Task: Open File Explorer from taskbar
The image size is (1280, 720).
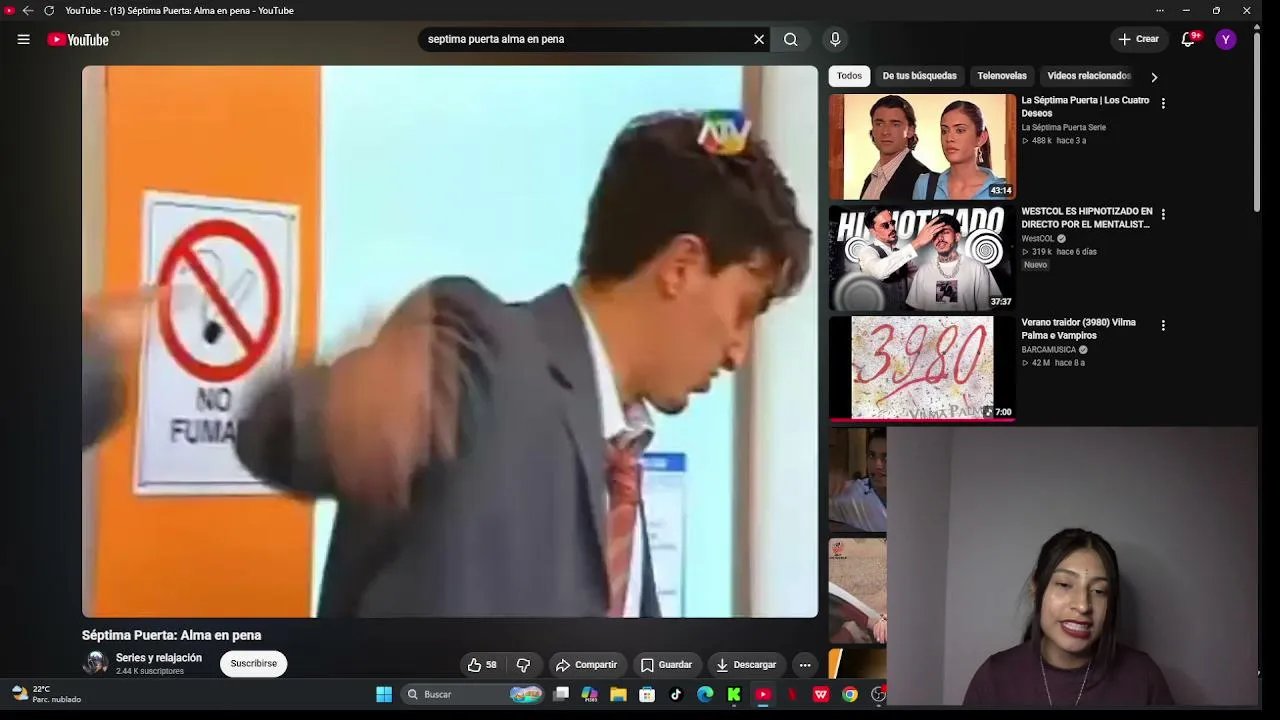Action: point(618,694)
